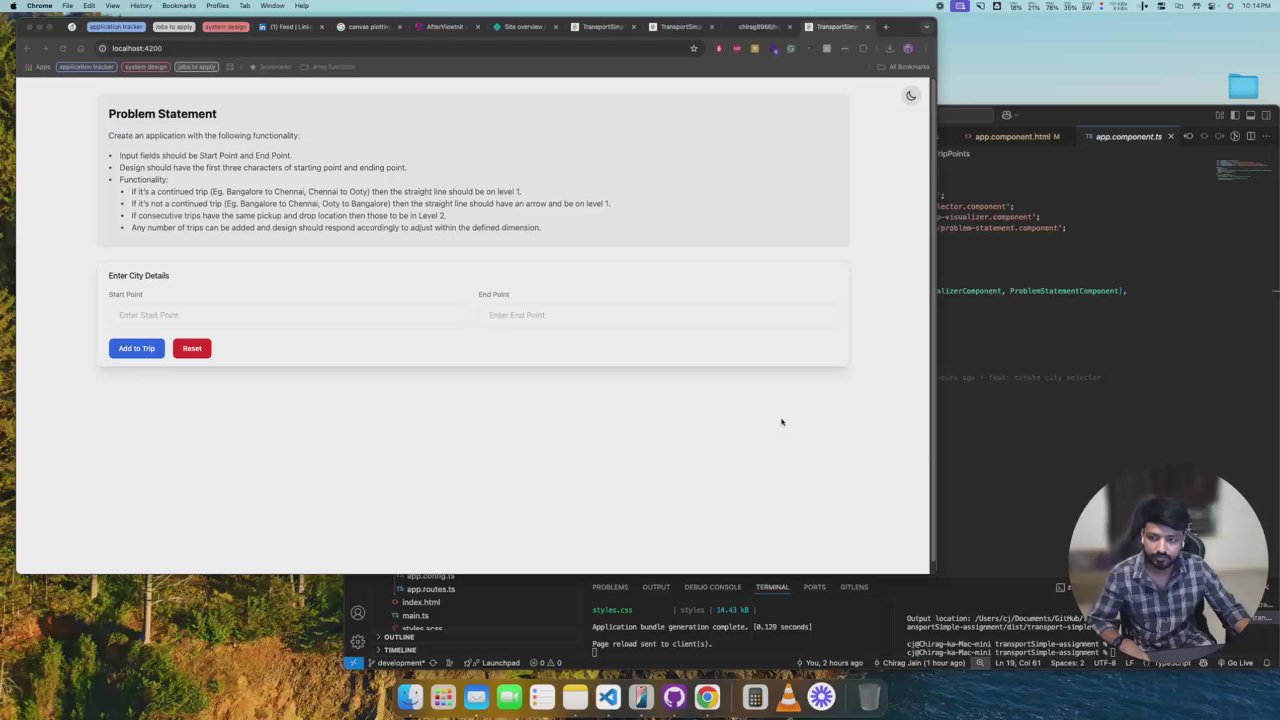The height and width of the screenshot is (720, 1280).
Task: Open VS Code Manage gear icon
Action: click(x=358, y=641)
